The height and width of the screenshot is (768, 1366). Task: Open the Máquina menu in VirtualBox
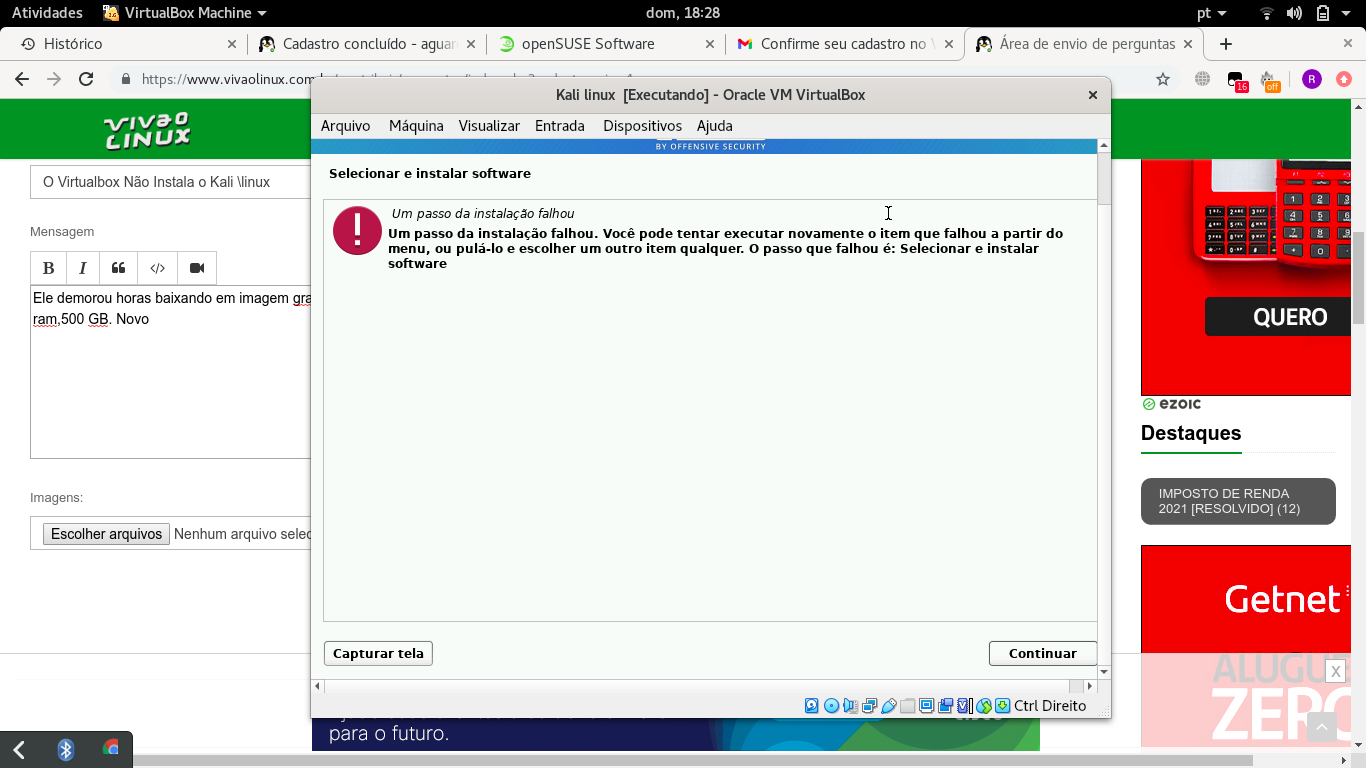pos(416,126)
